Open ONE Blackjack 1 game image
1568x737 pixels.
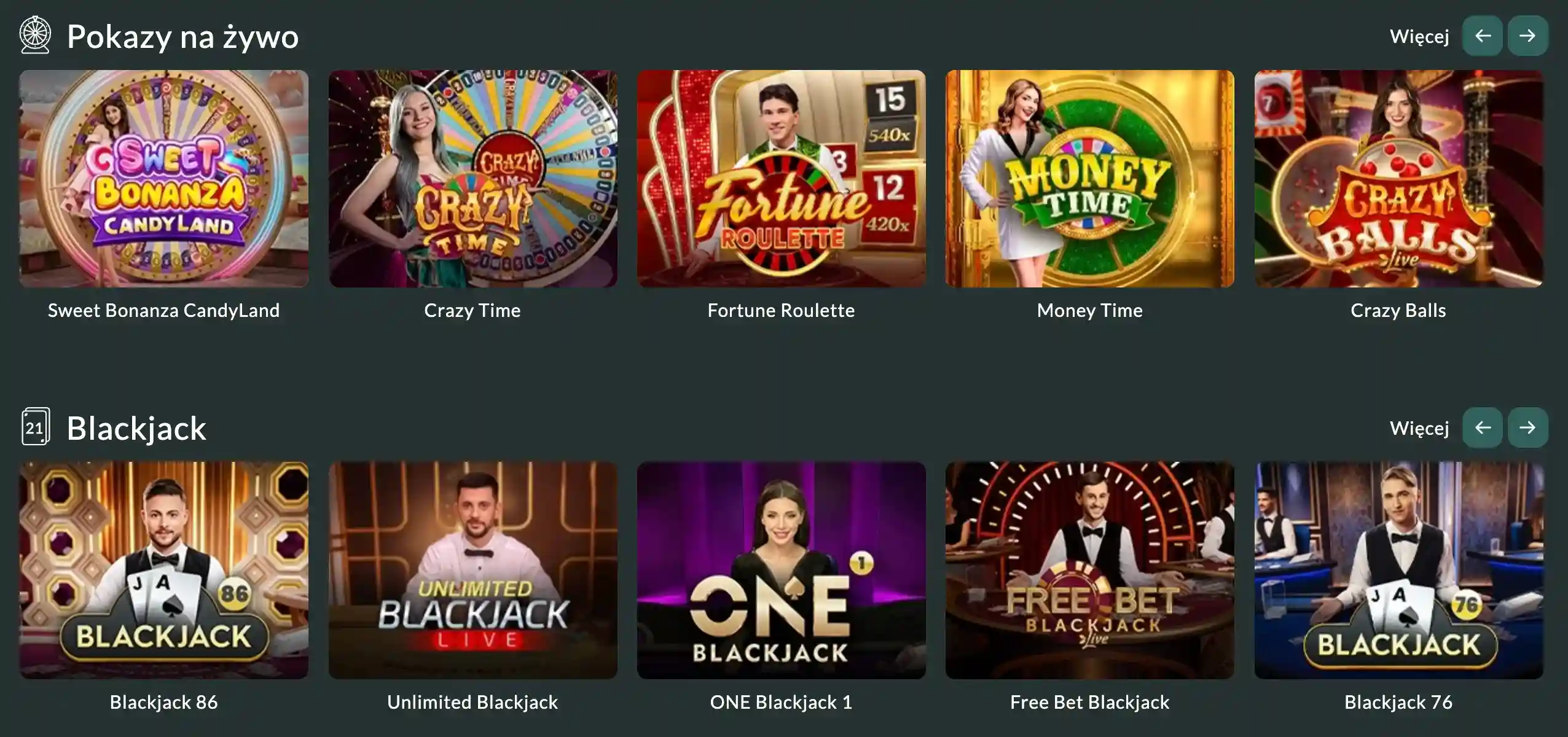pos(782,571)
